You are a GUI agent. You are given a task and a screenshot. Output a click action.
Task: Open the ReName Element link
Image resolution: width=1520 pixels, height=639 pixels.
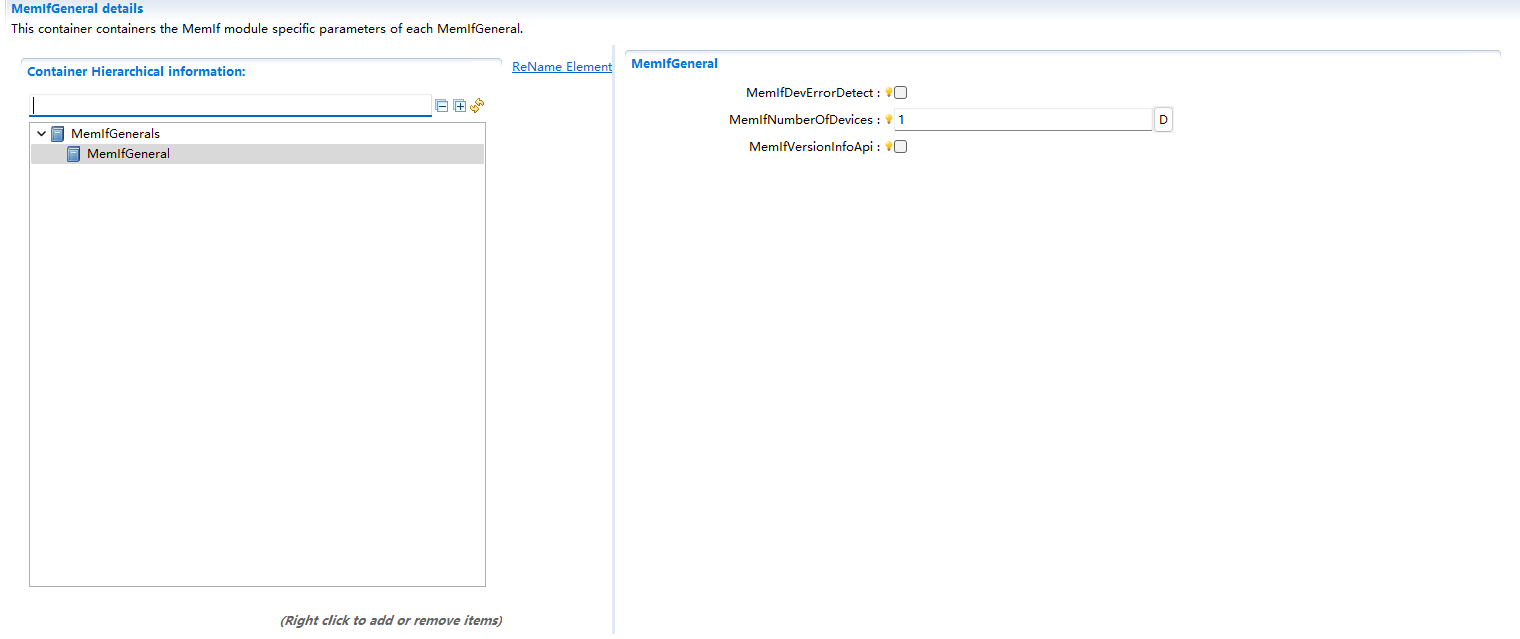pos(561,66)
